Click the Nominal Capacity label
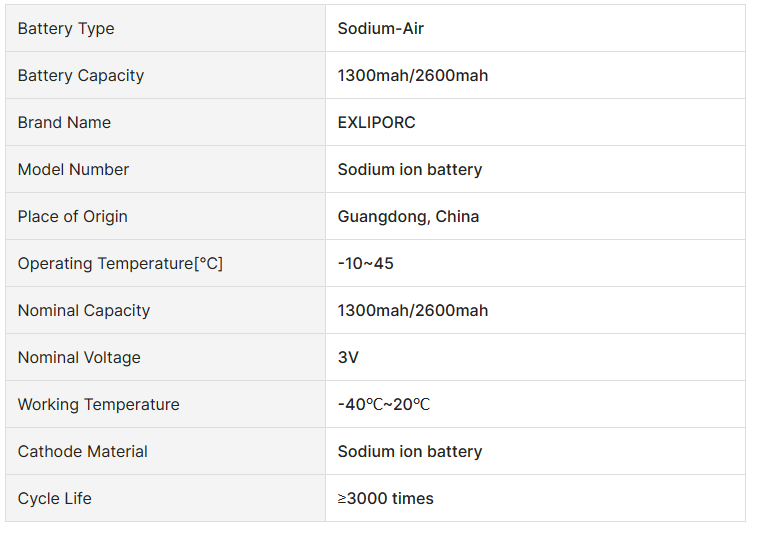The image size is (772, 539). coord(84,311)
